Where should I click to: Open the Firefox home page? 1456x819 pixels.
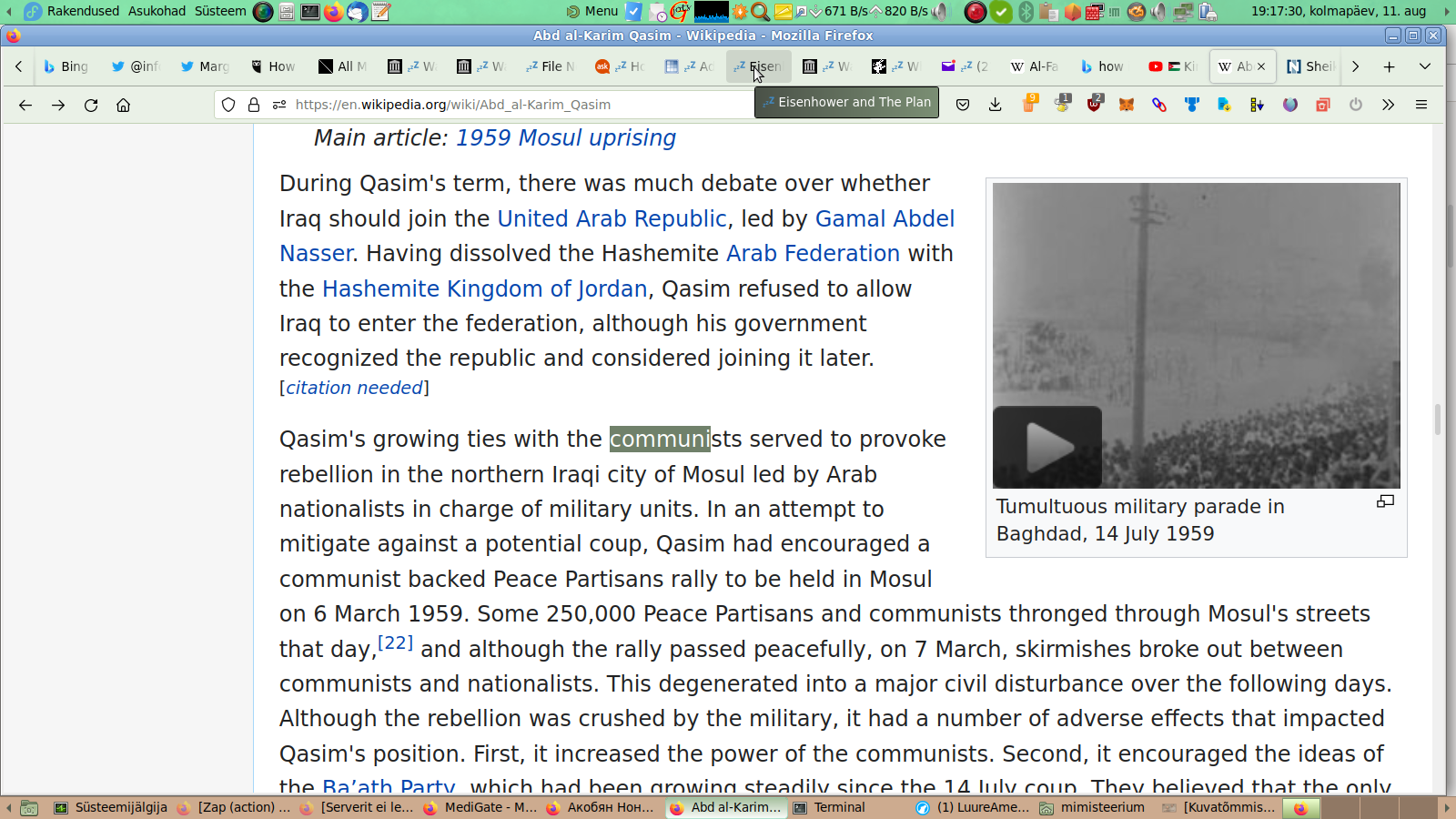click(x=124, y=105)
